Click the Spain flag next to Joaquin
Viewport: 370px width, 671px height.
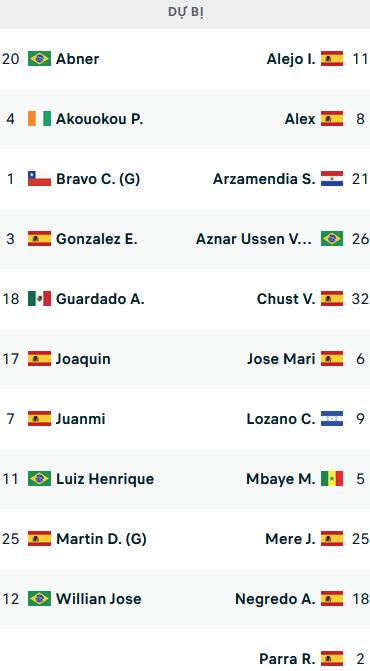pyautogui.click(x=39, y=359)
